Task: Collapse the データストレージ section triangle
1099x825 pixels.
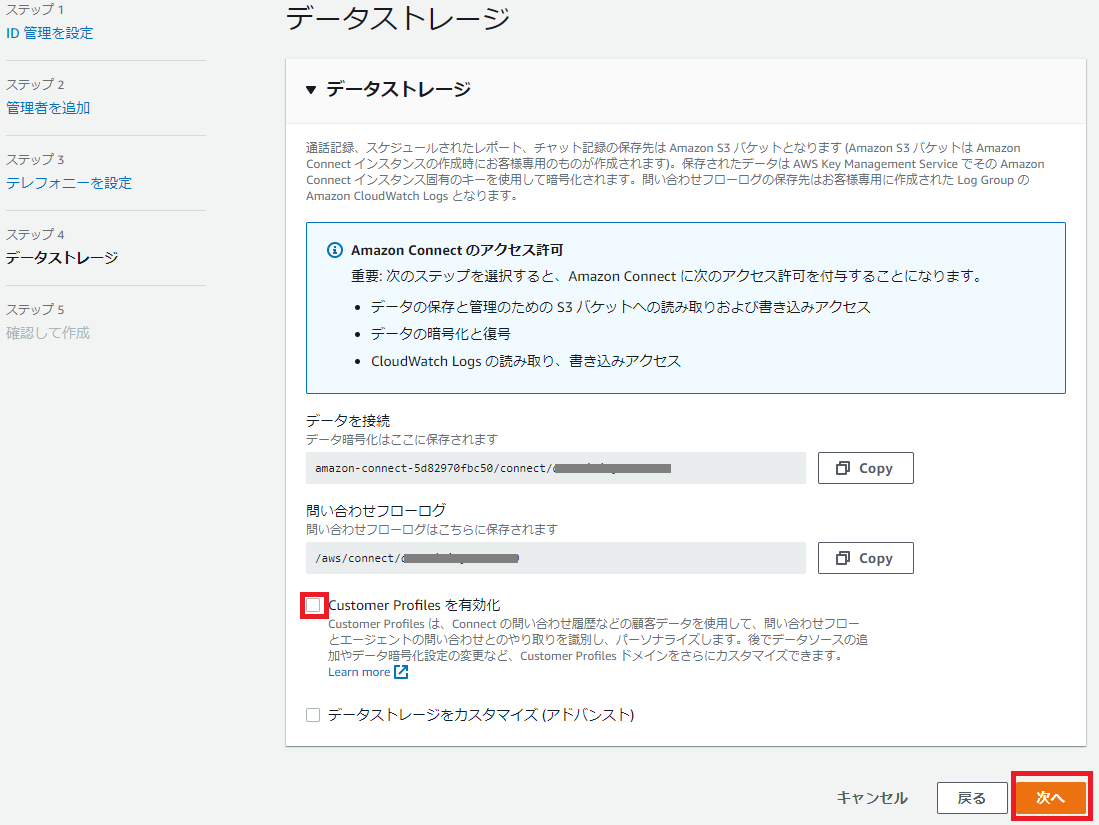Action: tap(311, 90)
